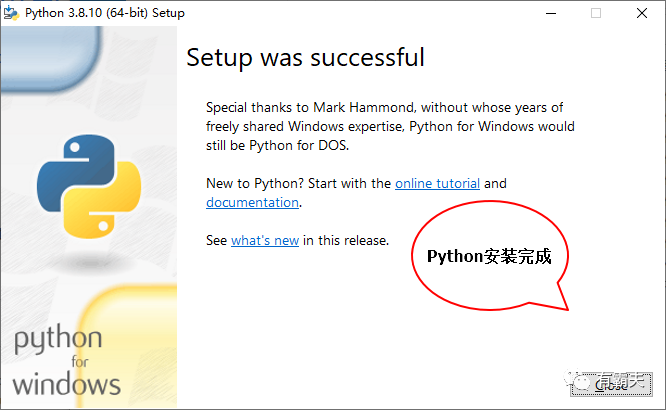
Task: Minimize the Python Setup window
Action: [x=550, y=14]
